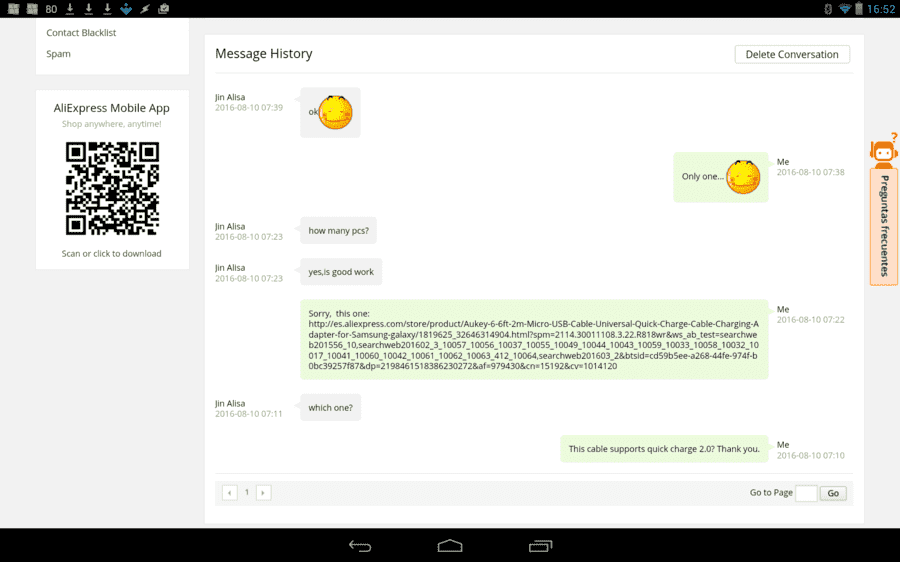Tap the battery status icon
900x562 pixels.
coord(859,9)
